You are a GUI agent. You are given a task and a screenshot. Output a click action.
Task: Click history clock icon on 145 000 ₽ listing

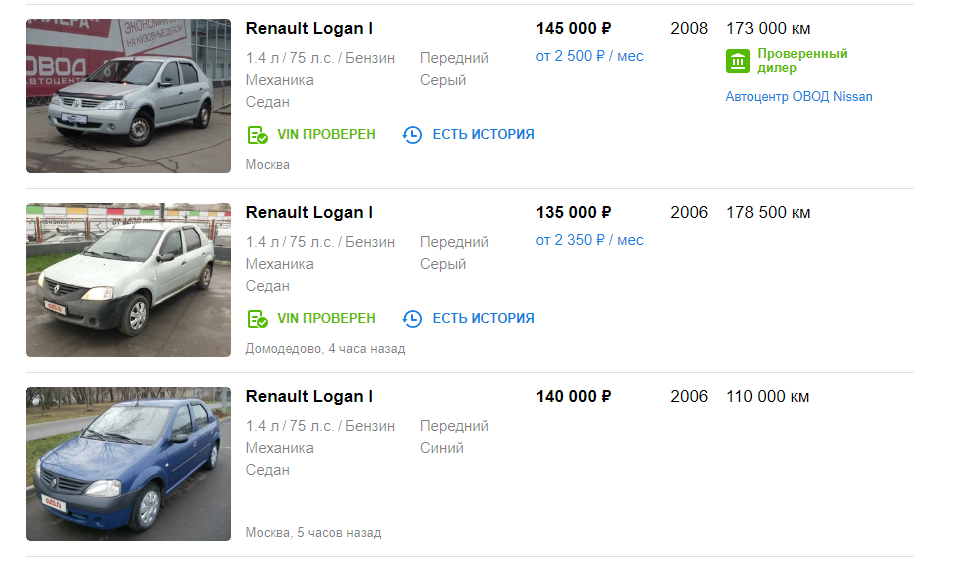click(x=412, y=135)
